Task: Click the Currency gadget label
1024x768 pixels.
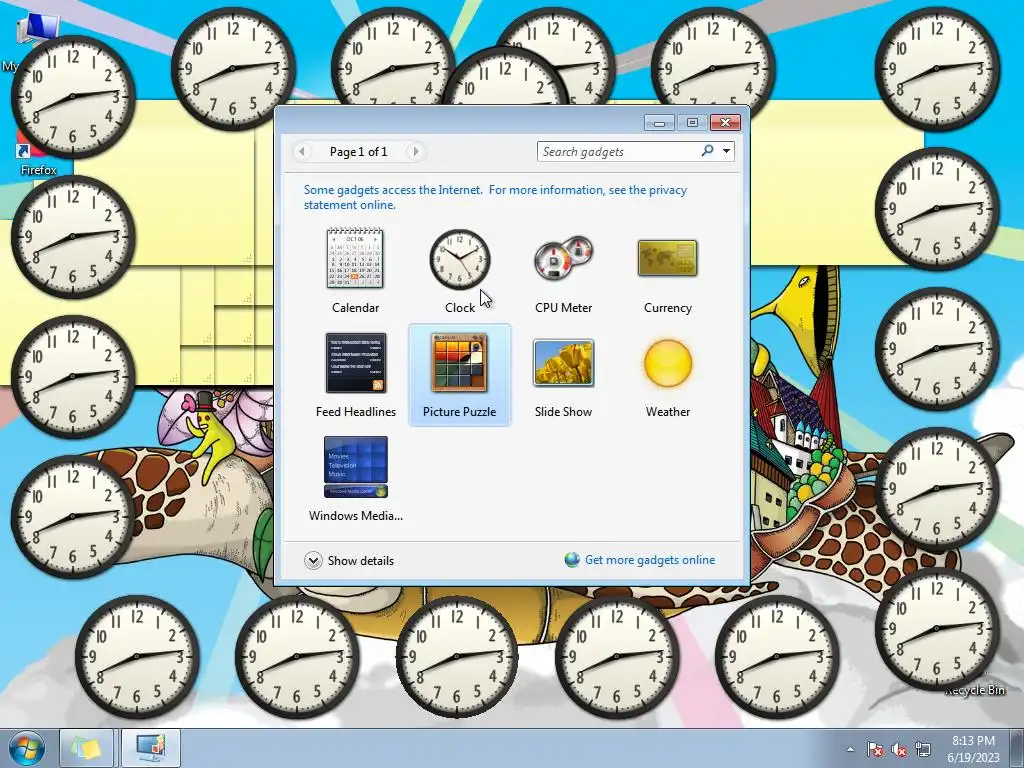Action: 667,308
